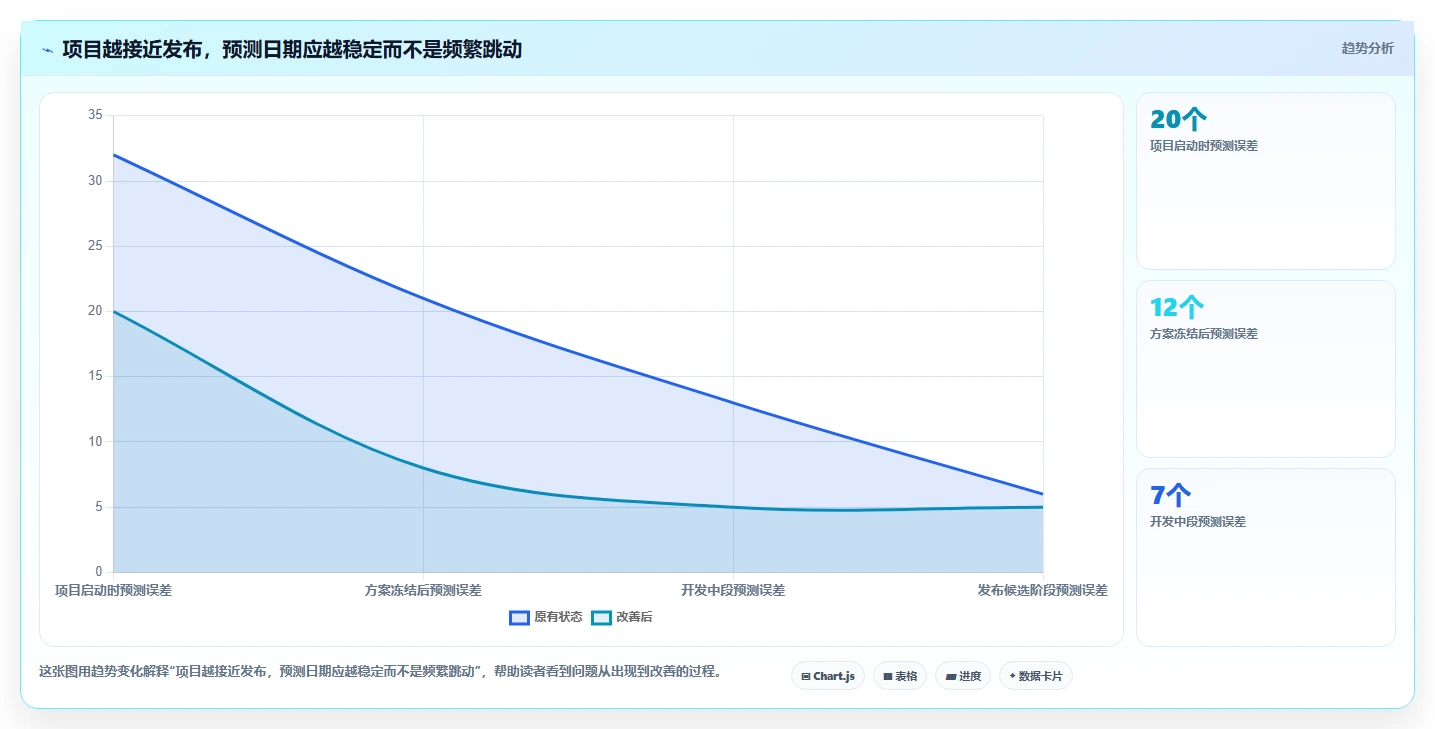
Task: Click the blue 原有状态 legend color box
Action: pos(519,617)
